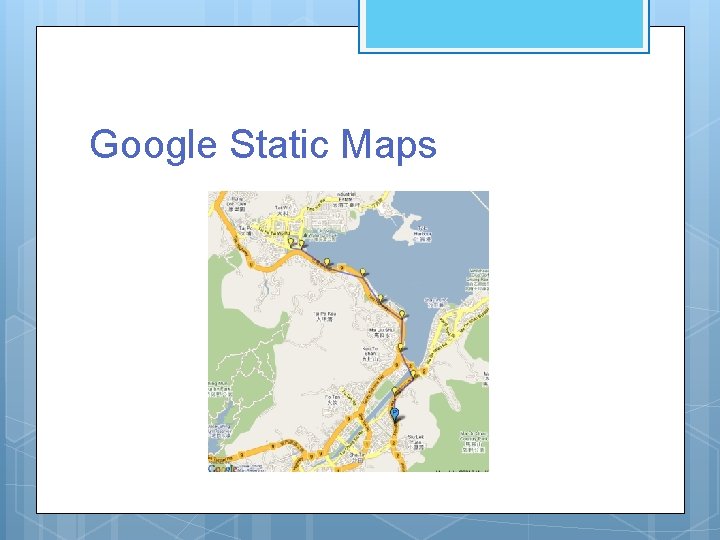Click the Google logo on the map
720x540 pixels.
click(x=223, y=469)
